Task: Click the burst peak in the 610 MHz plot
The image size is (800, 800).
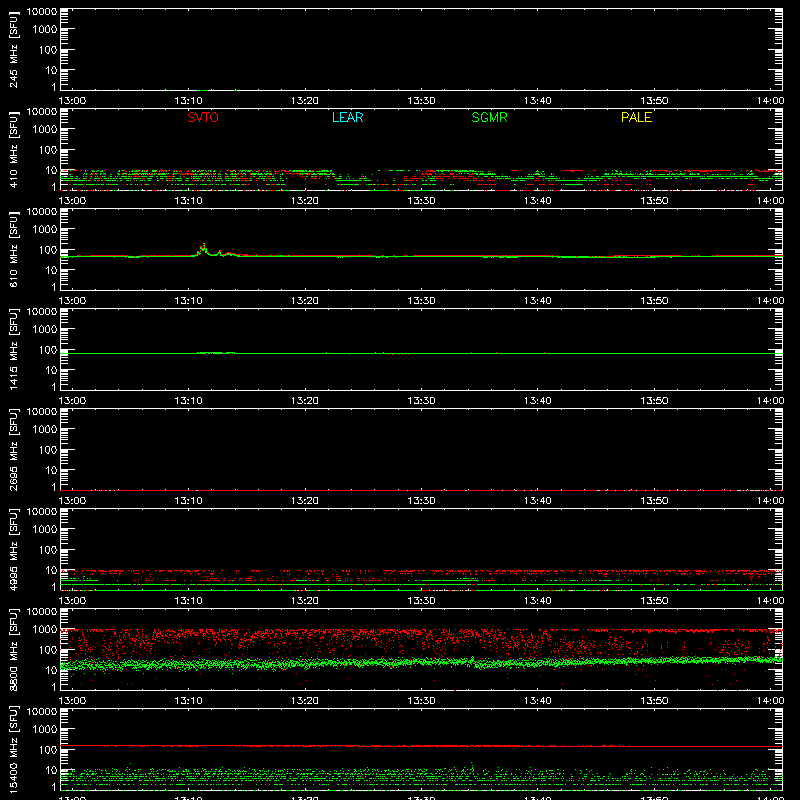Action: (204, 245)
